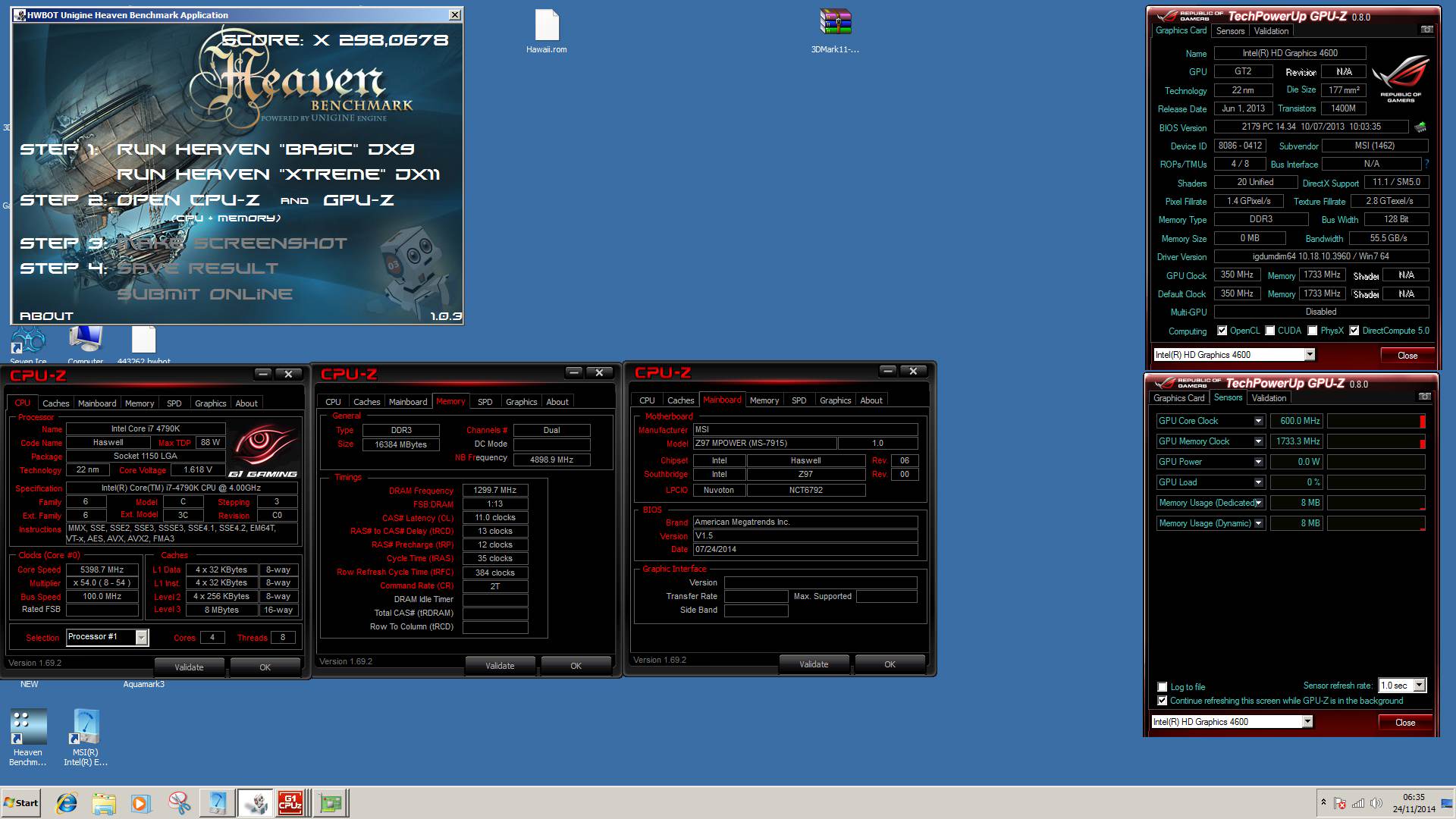
Task: Click OK in the middle CPU-Z Memory window
Action: [576, 666]
